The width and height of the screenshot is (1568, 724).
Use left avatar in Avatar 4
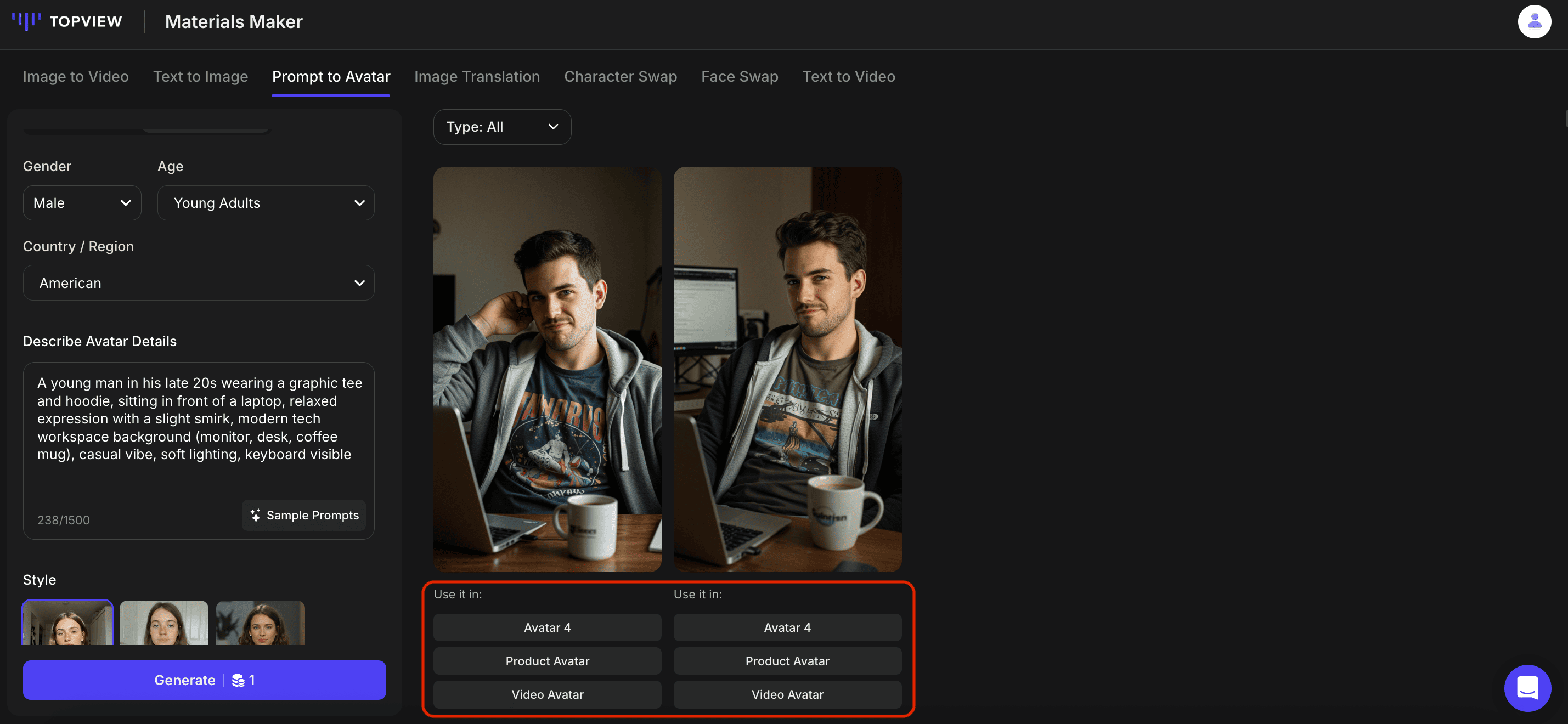[x=546, y=627]
